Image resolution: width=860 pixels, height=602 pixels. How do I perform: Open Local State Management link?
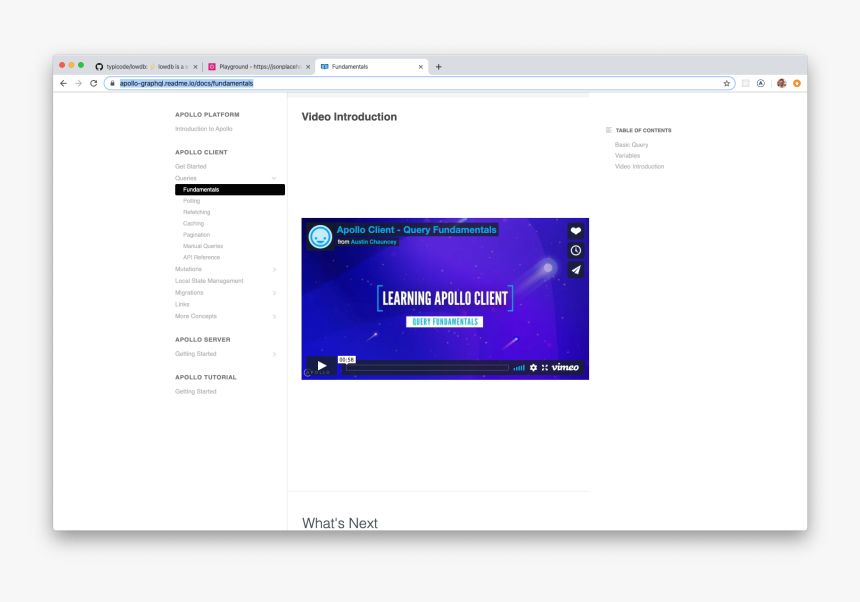coord(209,281)
